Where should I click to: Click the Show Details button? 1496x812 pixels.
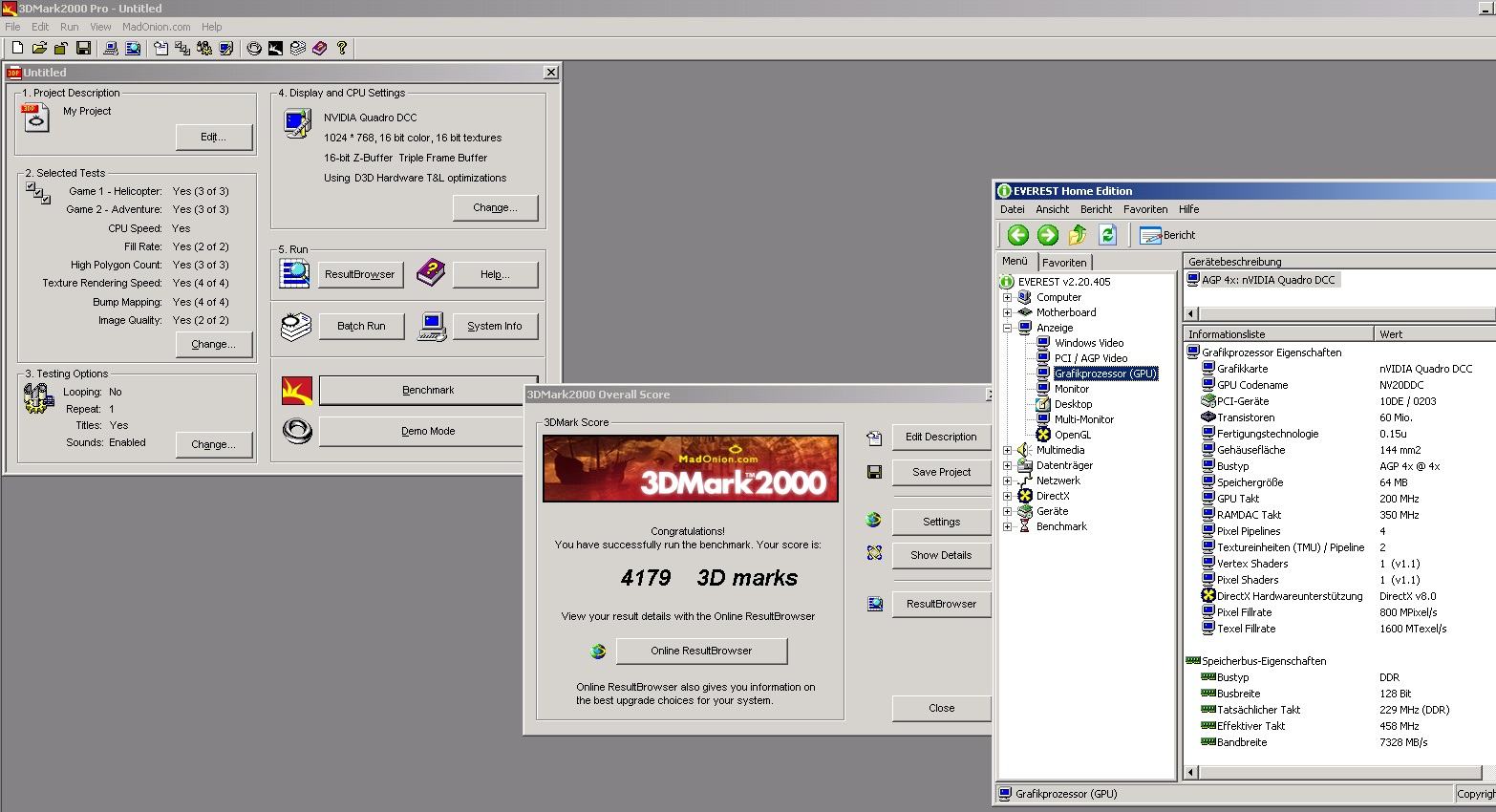pos(941,555)
